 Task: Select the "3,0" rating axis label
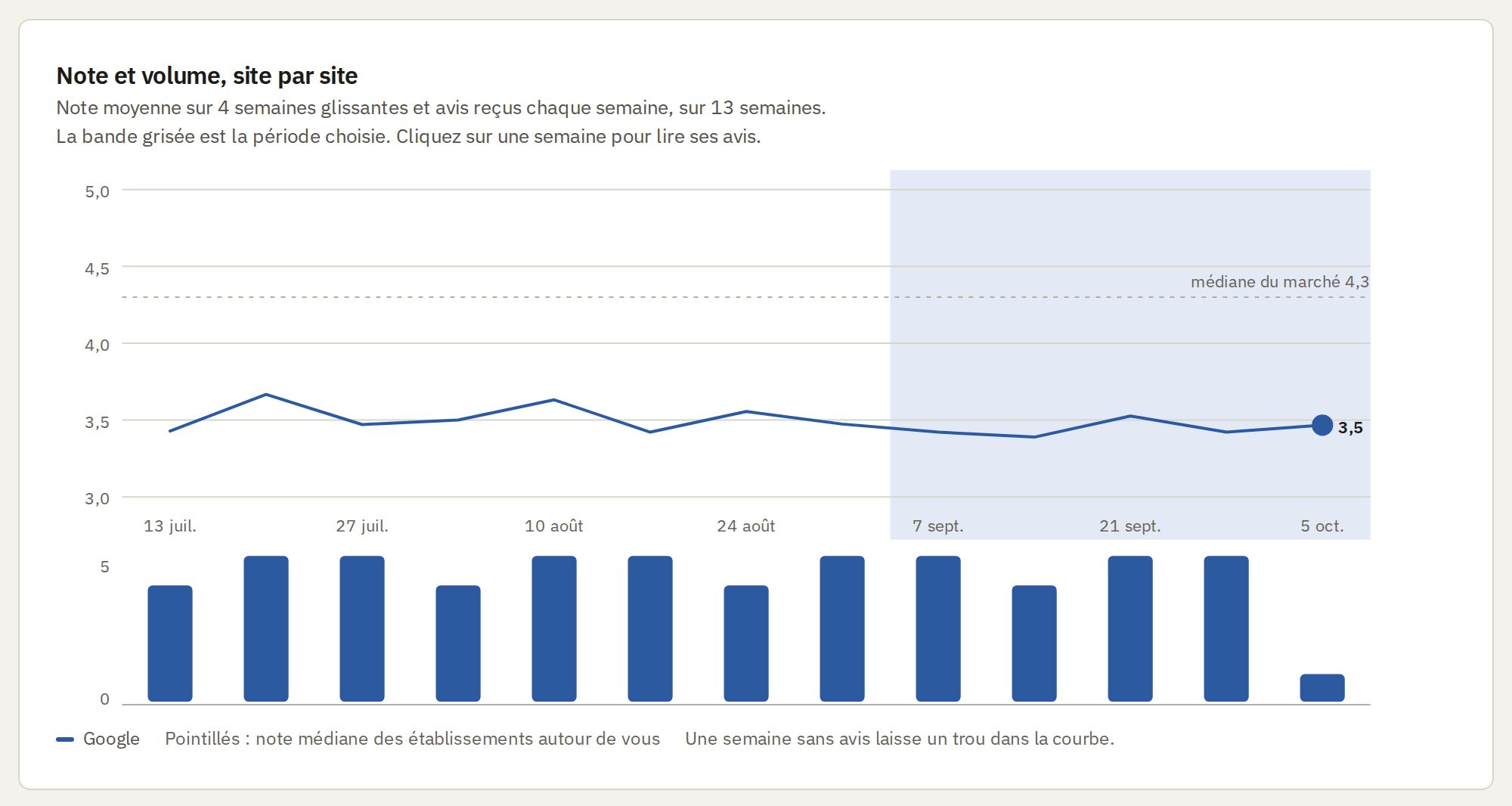[x=97, y=498]
